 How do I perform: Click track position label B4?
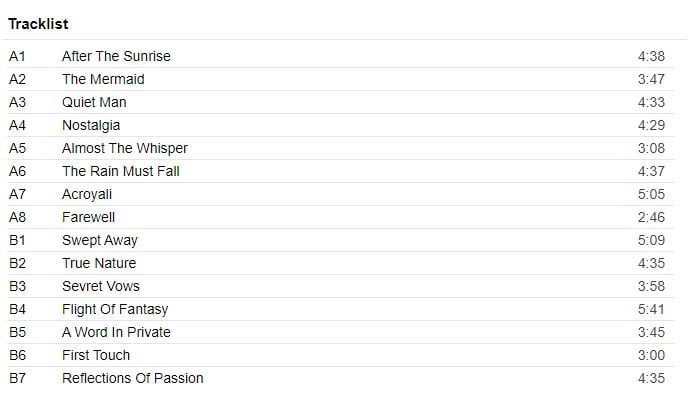(x=17, y=309)
